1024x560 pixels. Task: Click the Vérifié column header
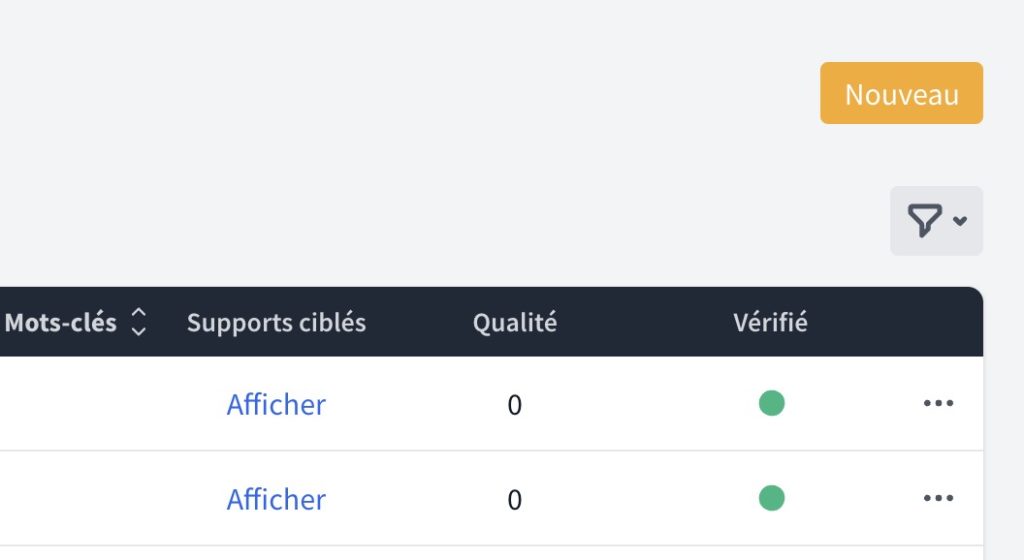point(770,323)
